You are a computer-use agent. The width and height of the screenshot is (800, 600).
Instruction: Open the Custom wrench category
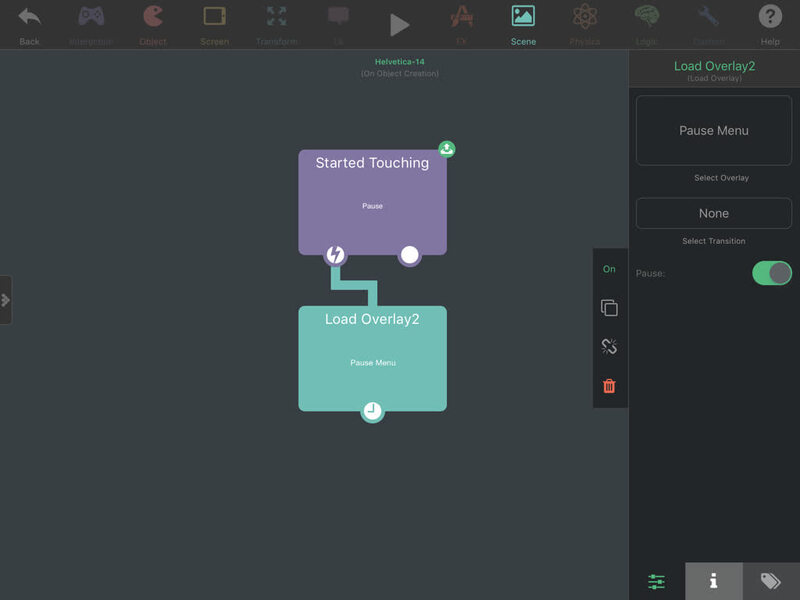[709, 24]
